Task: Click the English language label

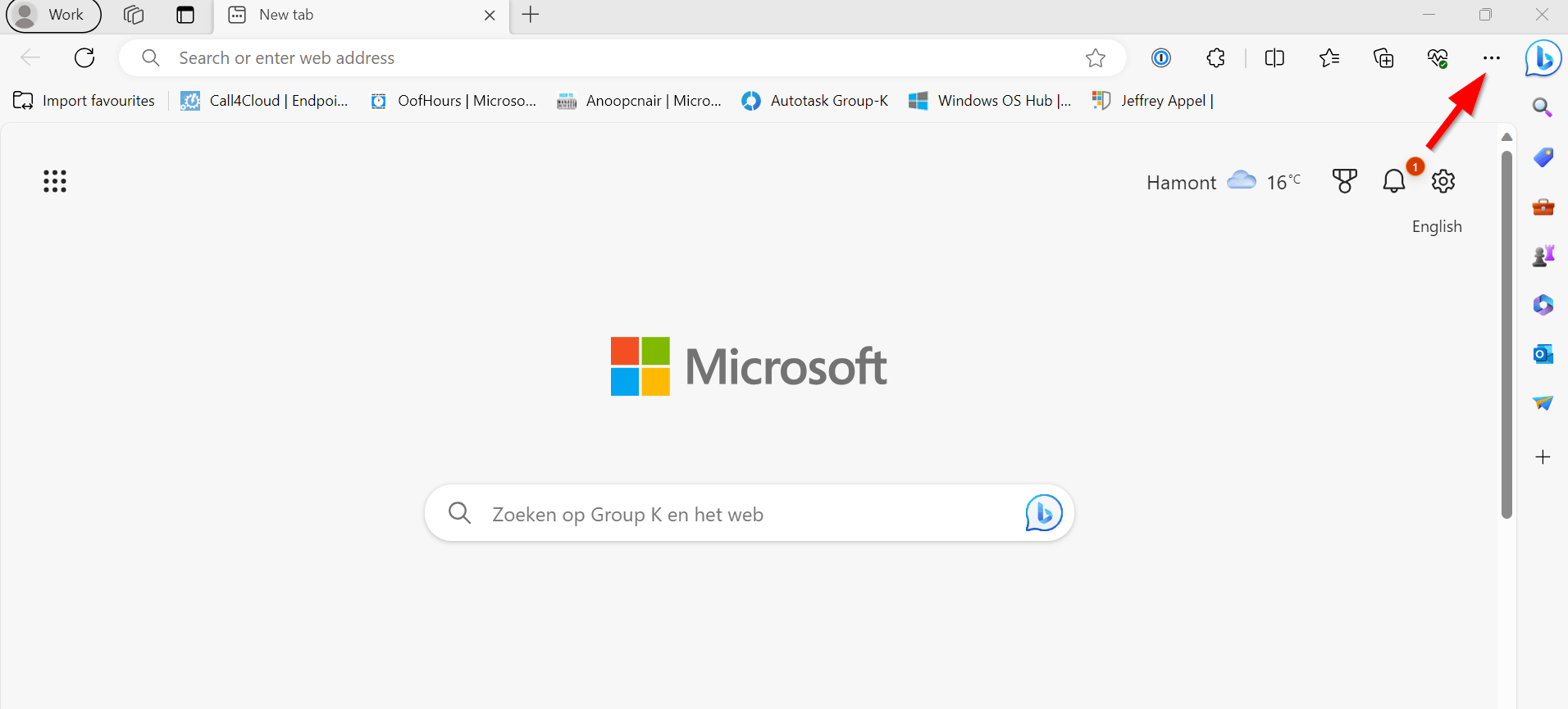Action: tap(1437, 226)
